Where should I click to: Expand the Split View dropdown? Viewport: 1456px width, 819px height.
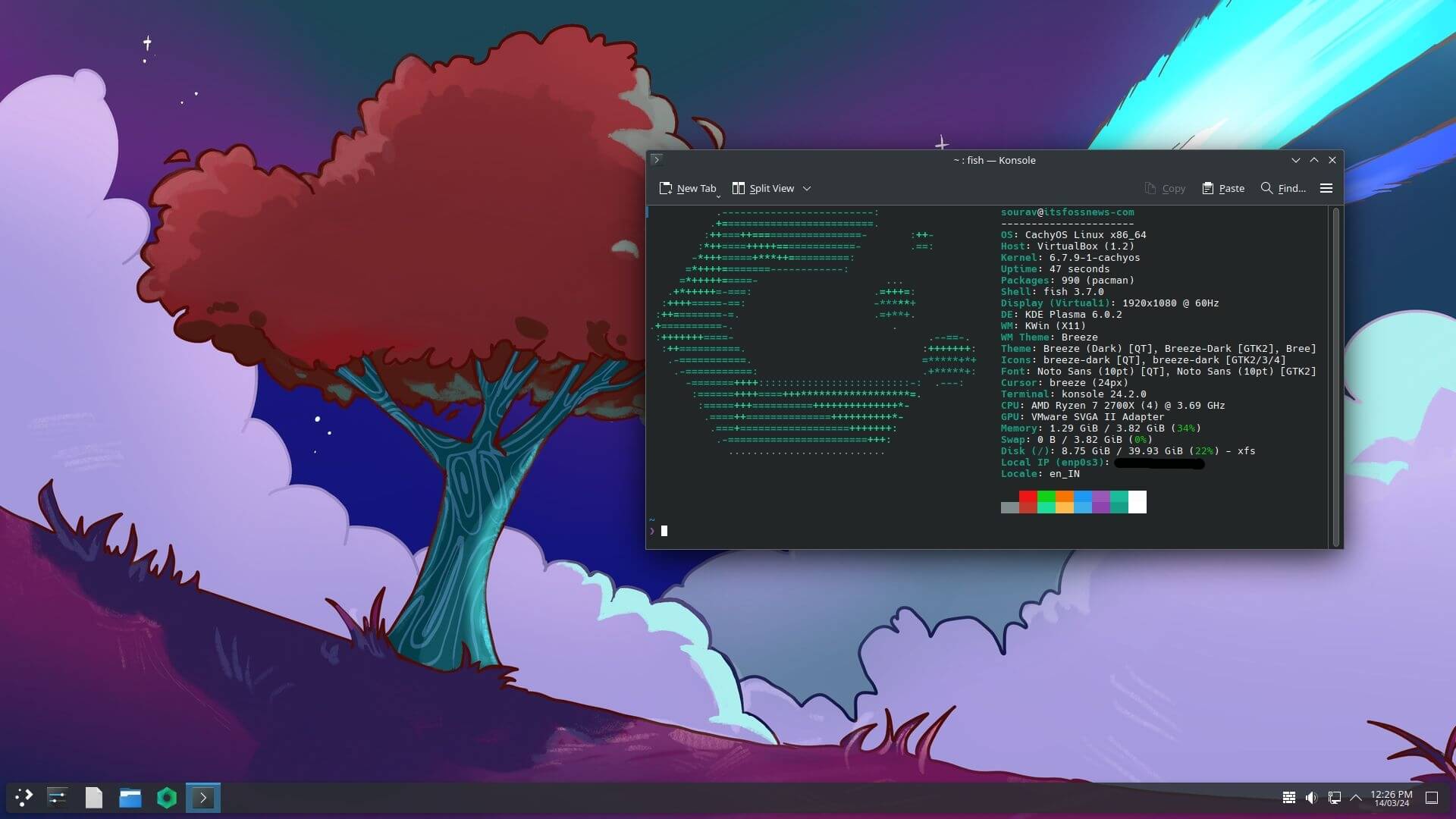click(807, 188)
